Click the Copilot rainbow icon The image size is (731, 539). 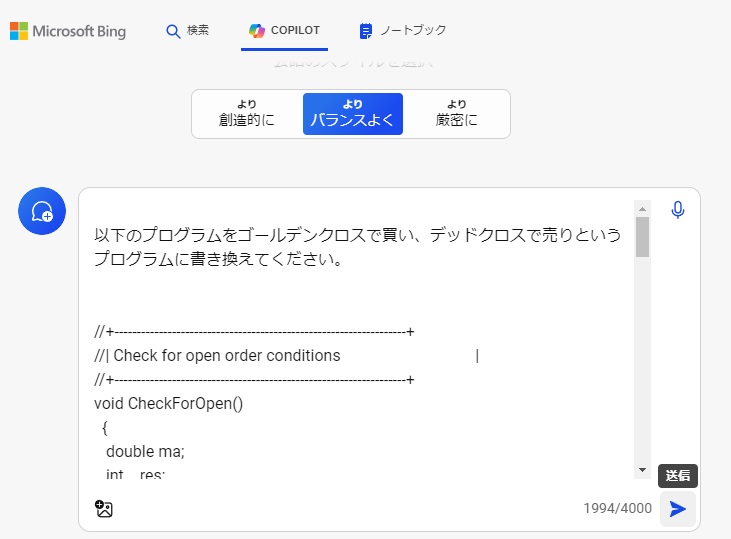click(x=257, y=31)
